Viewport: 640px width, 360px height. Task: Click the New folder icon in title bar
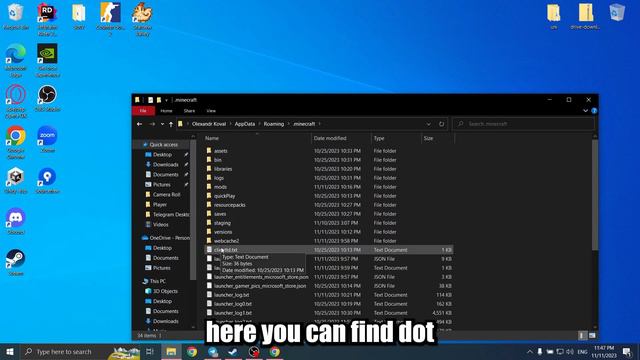159,100
